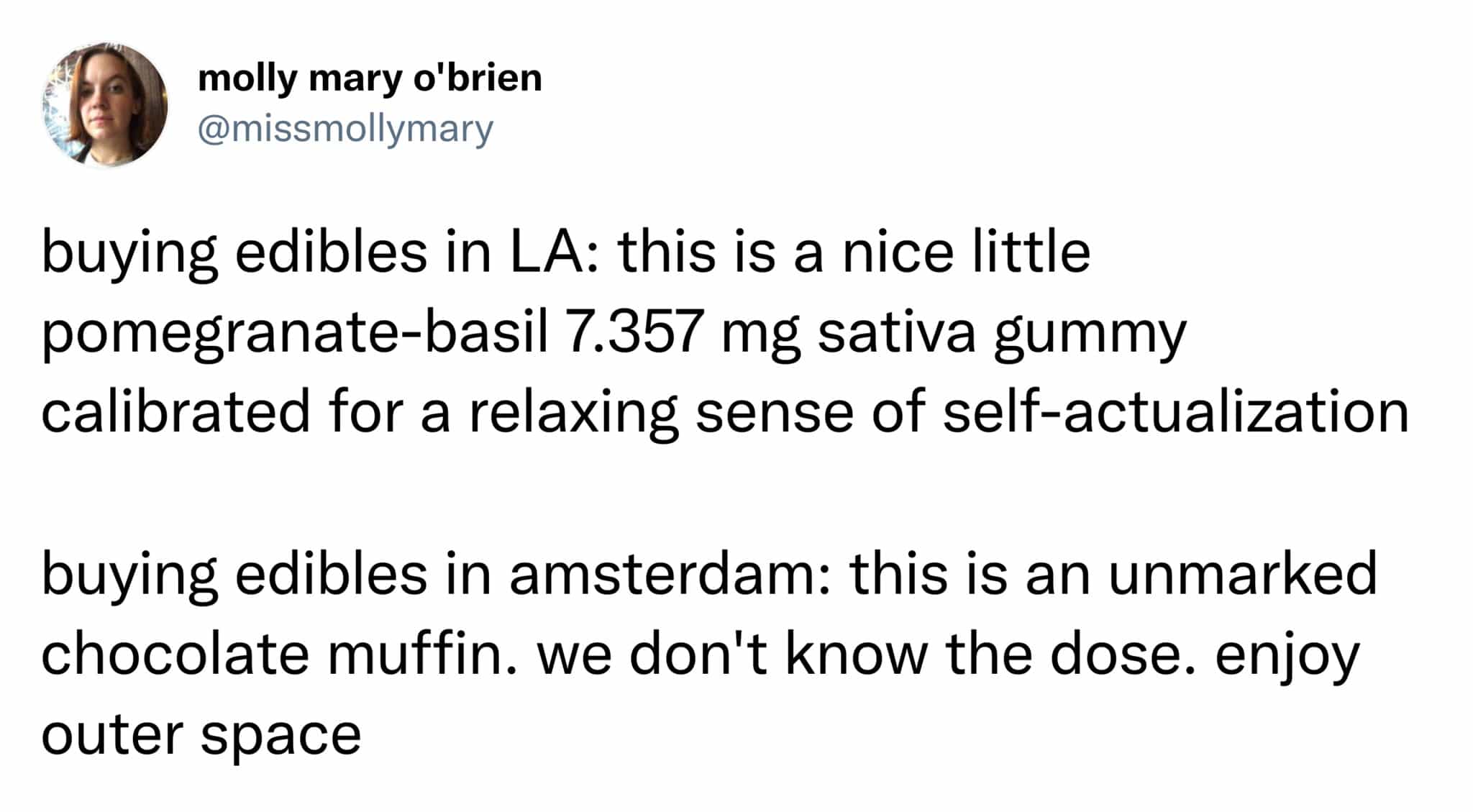Click the profile avatar photo
This screenshot has width=1473, height=812.
(105, 105)
